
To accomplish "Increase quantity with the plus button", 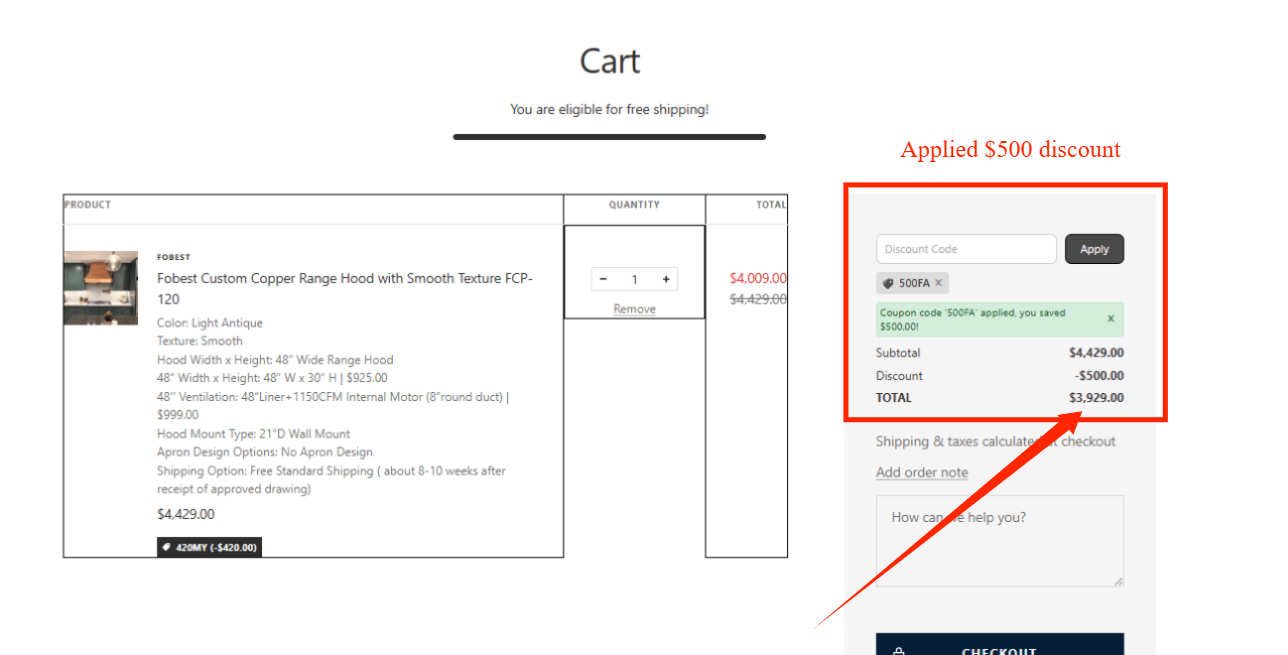I will point(666,280).
